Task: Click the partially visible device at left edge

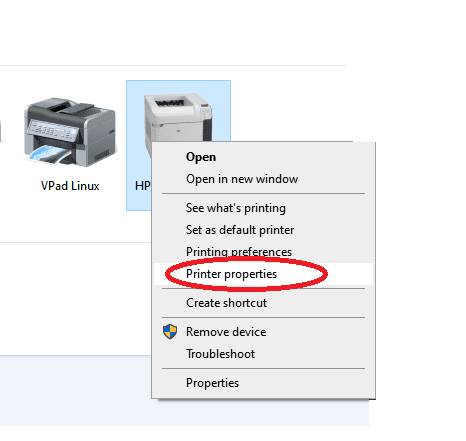Action: pyautogui.click(x=1, y=132)
